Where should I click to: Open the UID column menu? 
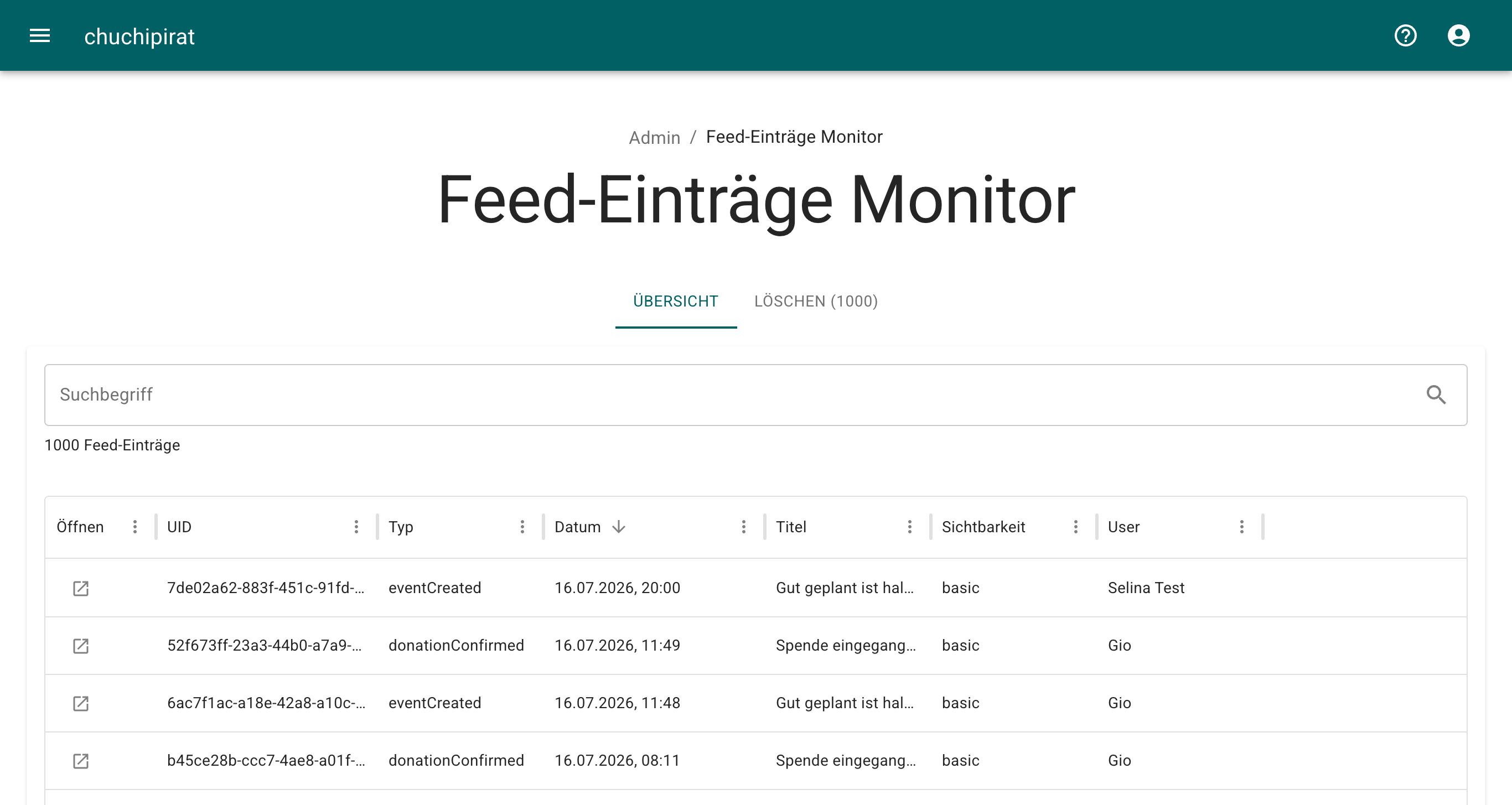[x=356, y=527]
